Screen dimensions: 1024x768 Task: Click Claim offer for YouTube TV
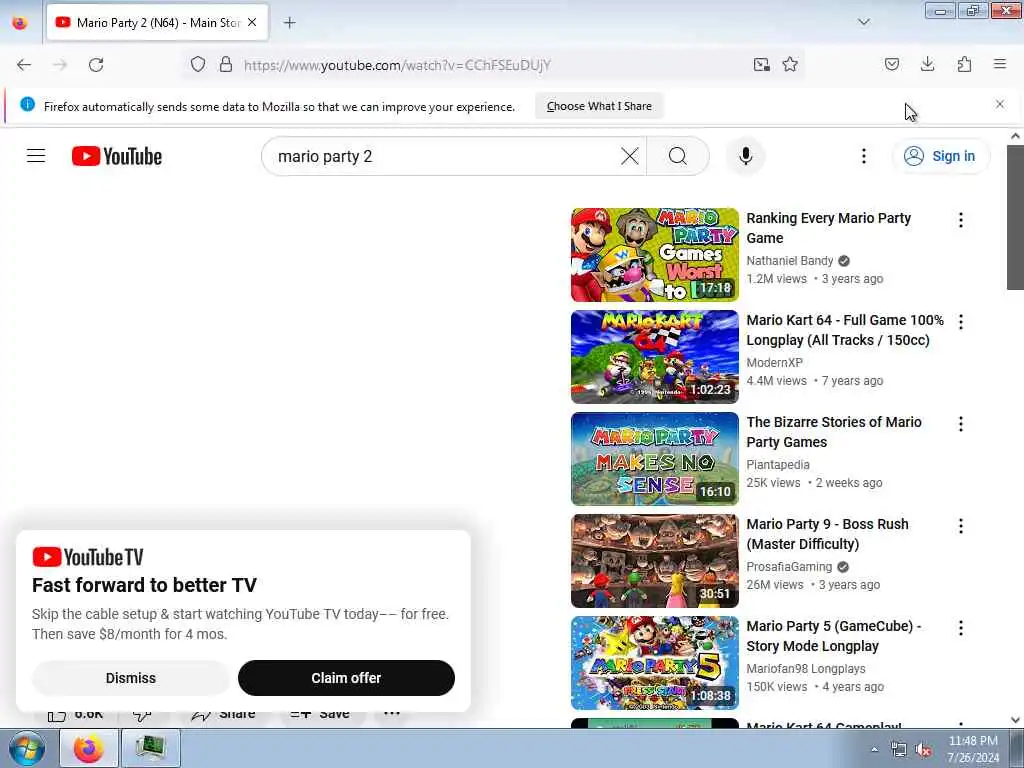[346, 678]
